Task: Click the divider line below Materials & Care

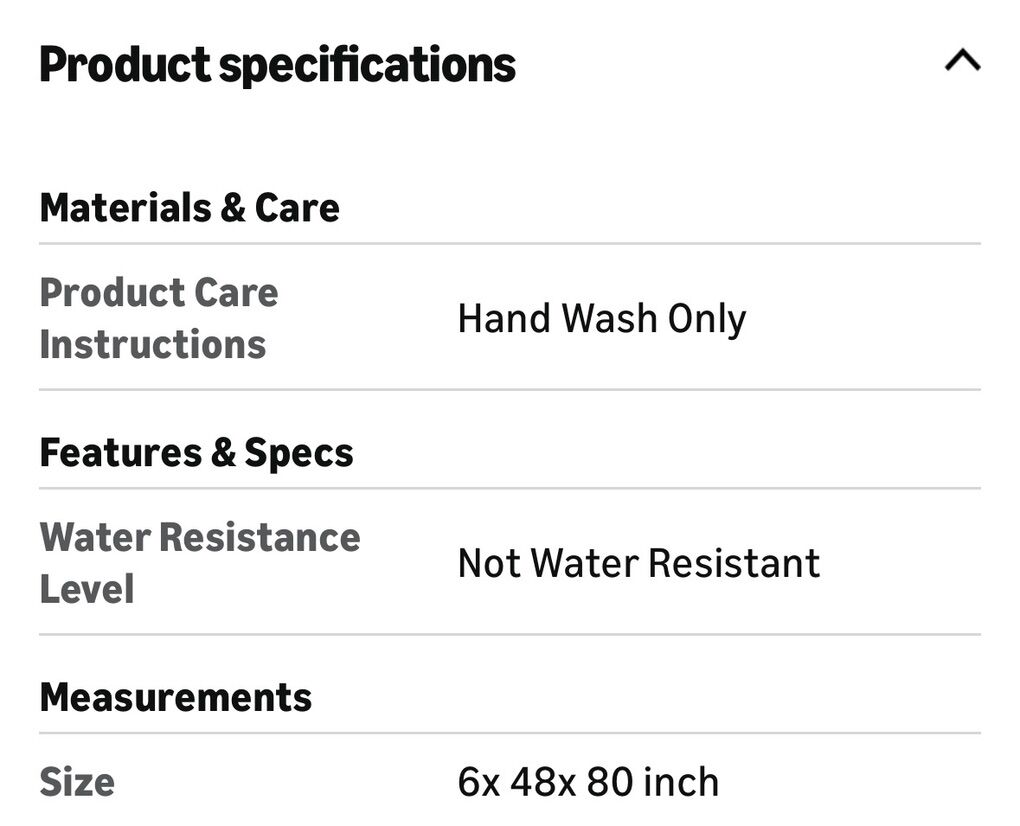Action: pos(510,243)
